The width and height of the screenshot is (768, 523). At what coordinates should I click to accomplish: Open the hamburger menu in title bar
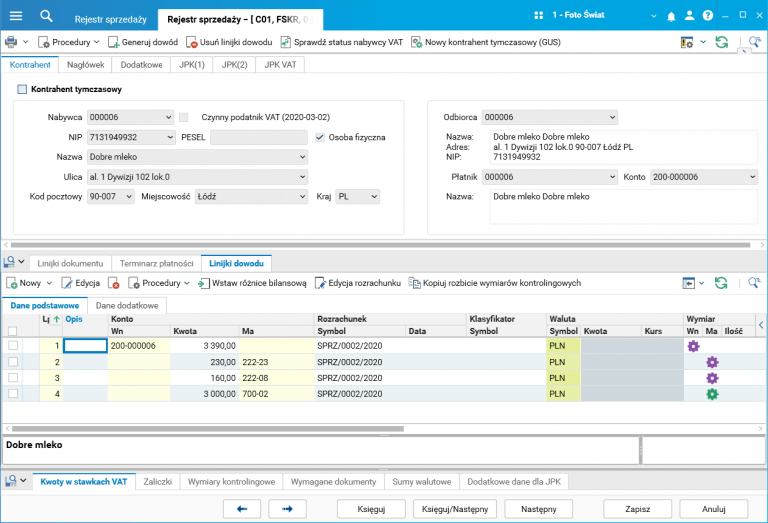[x=17, y=16]
